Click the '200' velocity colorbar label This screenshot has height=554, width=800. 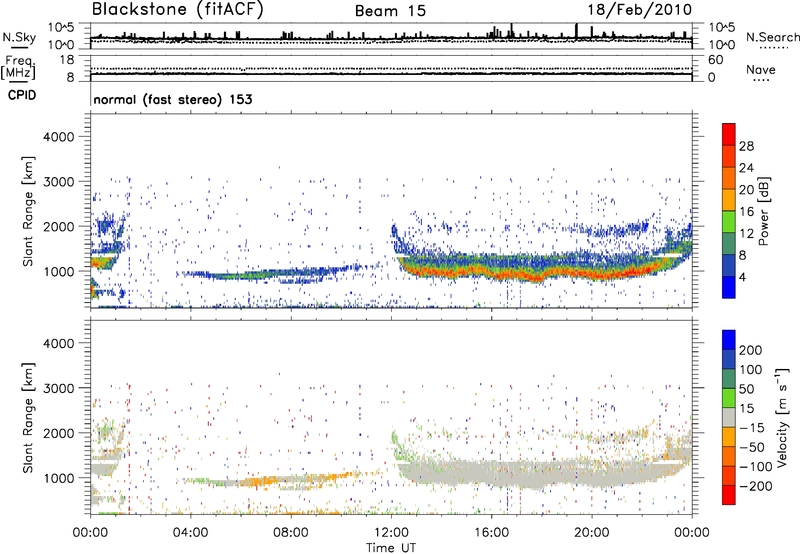pos(751,350)
